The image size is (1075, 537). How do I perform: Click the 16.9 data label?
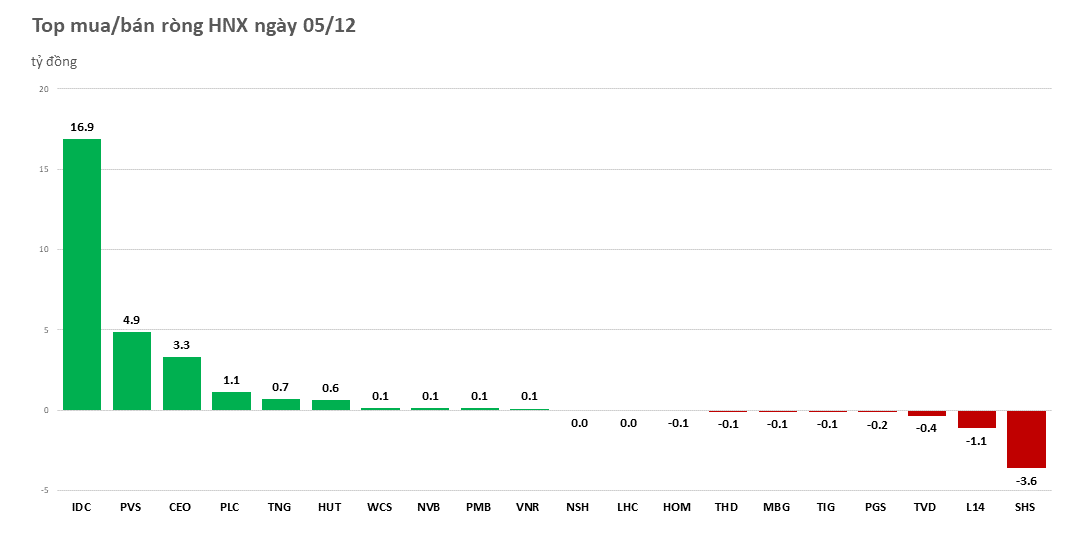pos(82,127)
